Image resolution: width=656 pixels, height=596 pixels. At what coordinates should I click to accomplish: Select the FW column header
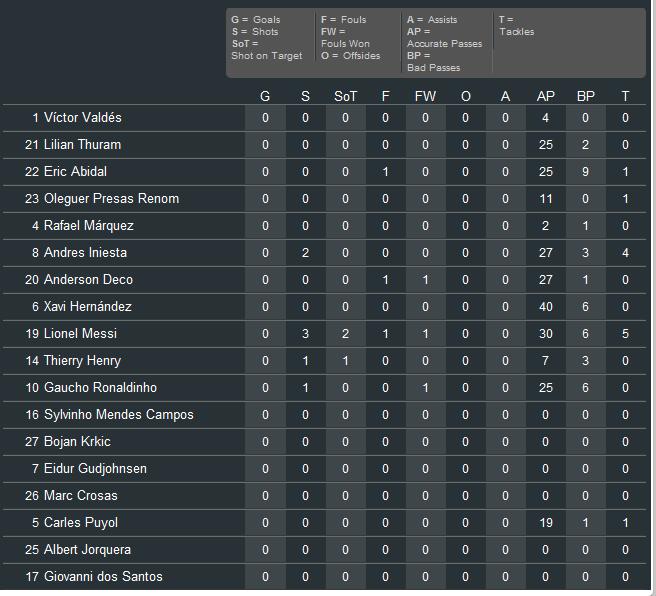(x=425, y=96)
